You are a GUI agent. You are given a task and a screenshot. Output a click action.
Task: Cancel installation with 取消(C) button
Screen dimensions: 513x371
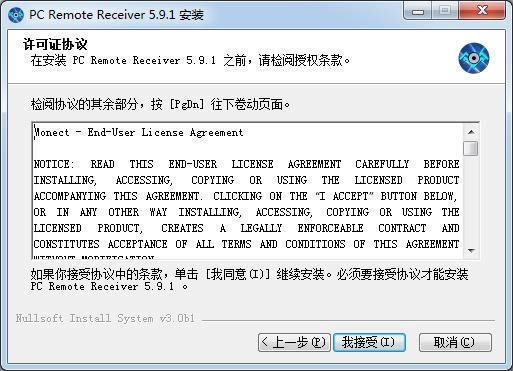tap(455, 342)
